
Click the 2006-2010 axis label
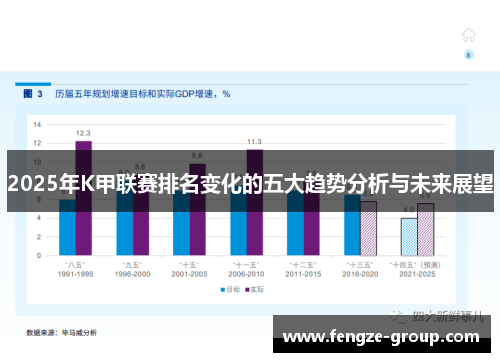click(x=246, y=274)
